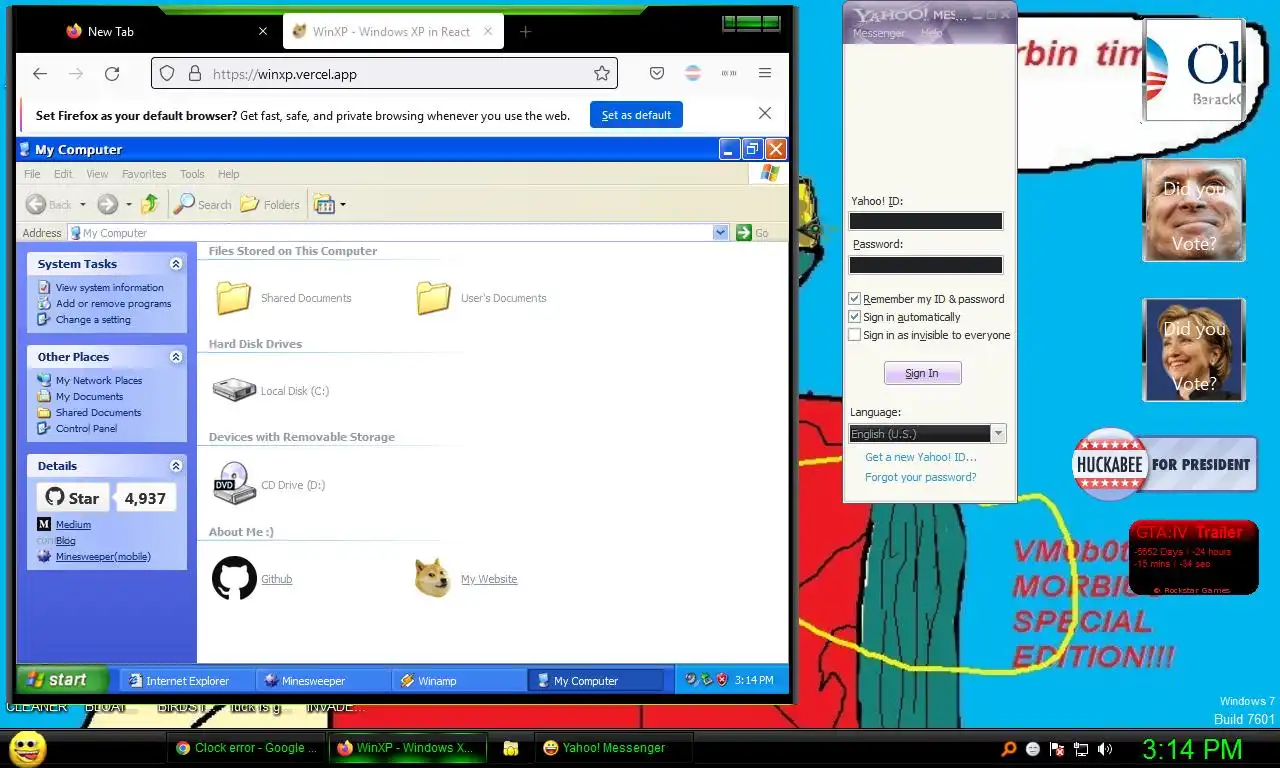Viewport: 1280px width, 768px height.
Task: Open the View menu in My Computer
Action: (97, 174)
